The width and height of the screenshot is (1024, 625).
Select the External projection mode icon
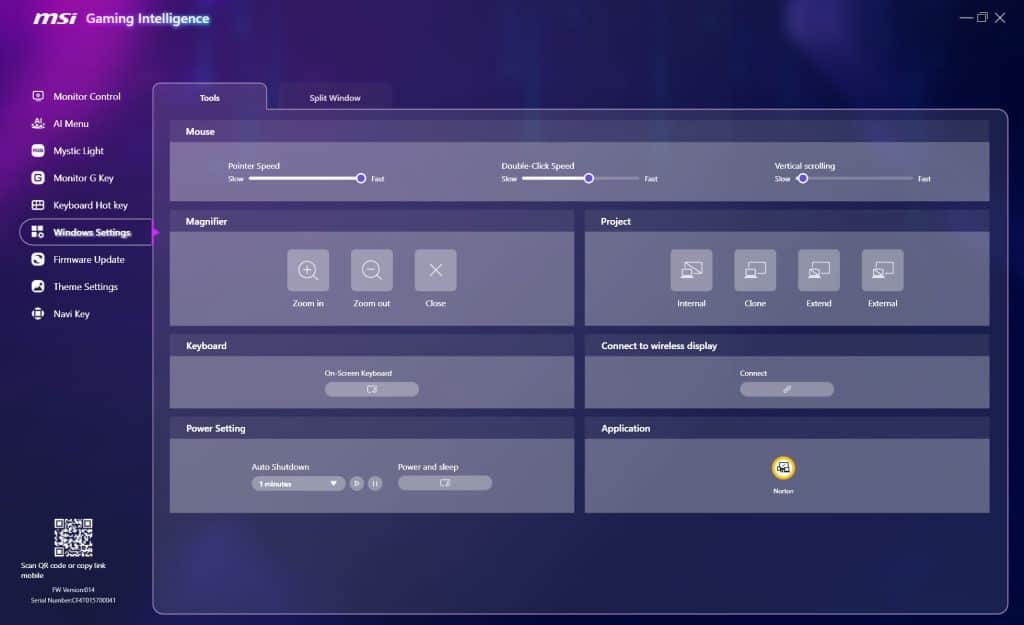pos(882,270)
